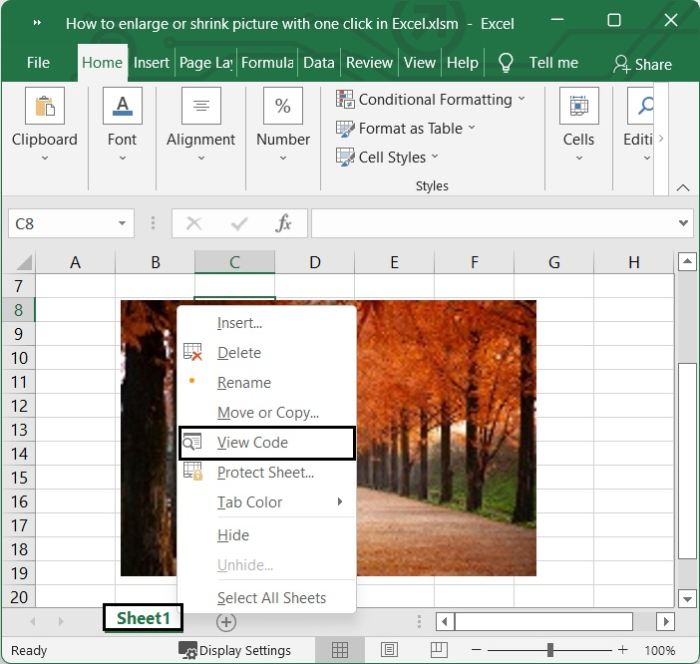Click the Font group icon
The width and height of the screenshot is (700, 664).
tap(122, 106)
